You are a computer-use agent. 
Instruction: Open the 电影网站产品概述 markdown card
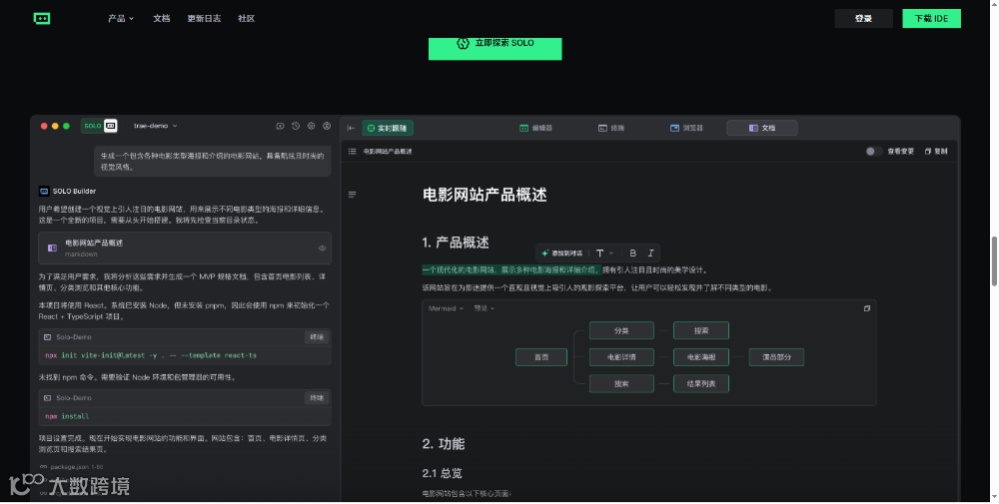point(185,248)
